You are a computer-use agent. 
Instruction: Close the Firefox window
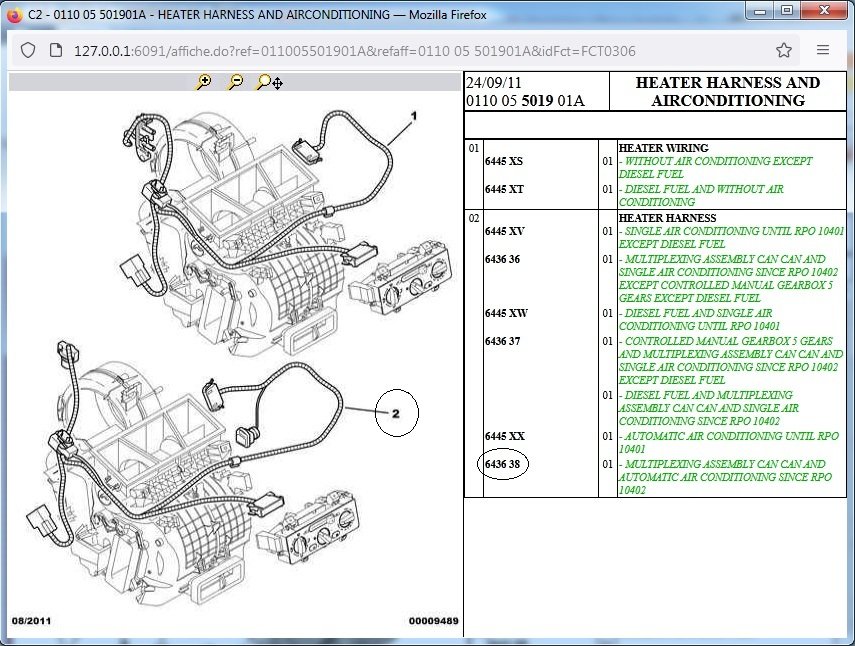(x=825, y=10)
